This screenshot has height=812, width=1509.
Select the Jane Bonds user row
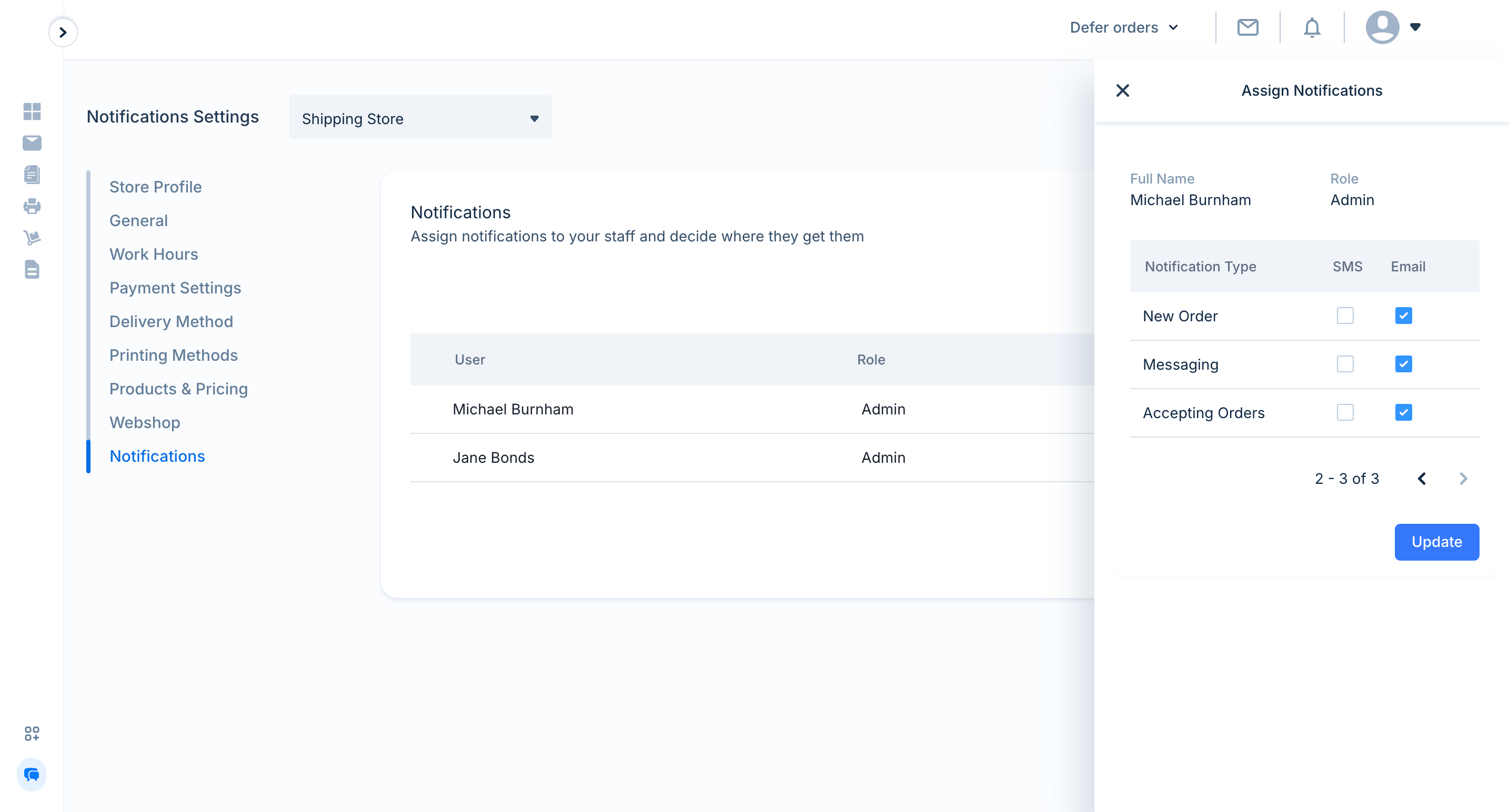click(x=751, y=458)
